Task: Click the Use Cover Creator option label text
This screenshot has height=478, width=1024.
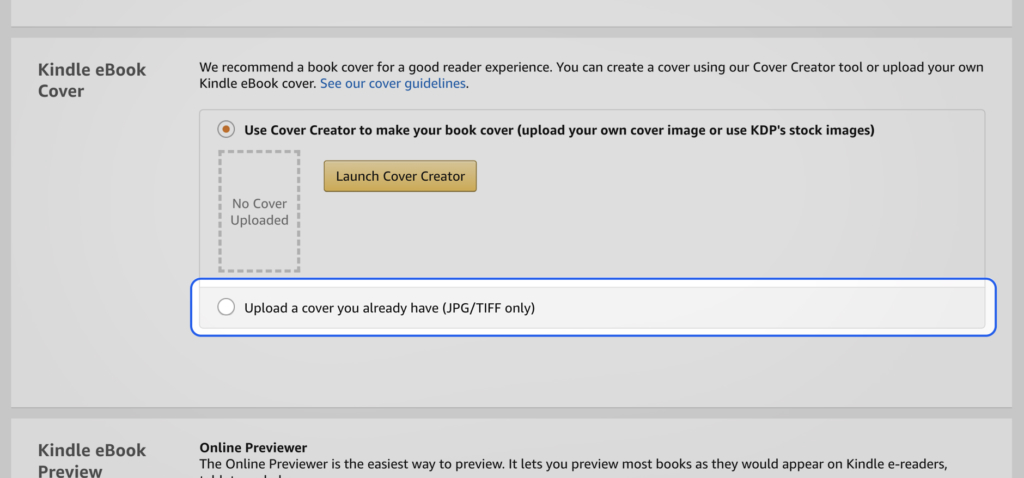Action: click(x=559, y=130)
